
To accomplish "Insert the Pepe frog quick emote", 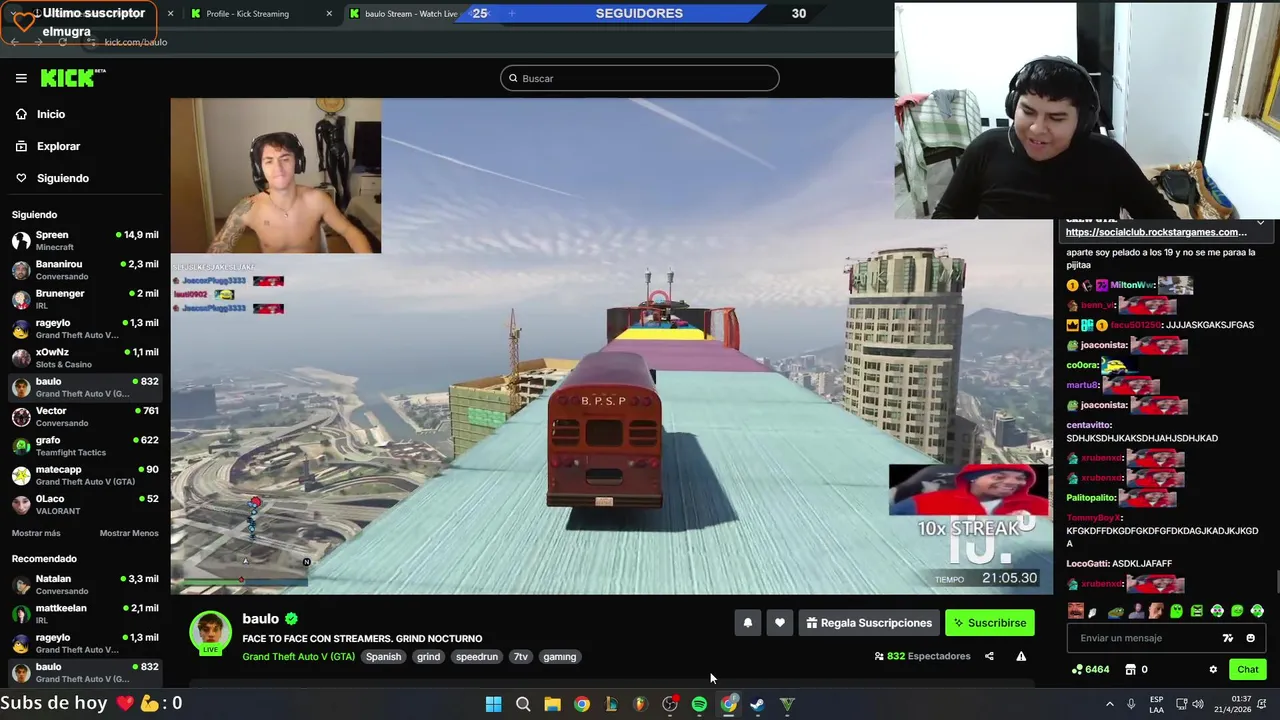I will [1116, 611].
